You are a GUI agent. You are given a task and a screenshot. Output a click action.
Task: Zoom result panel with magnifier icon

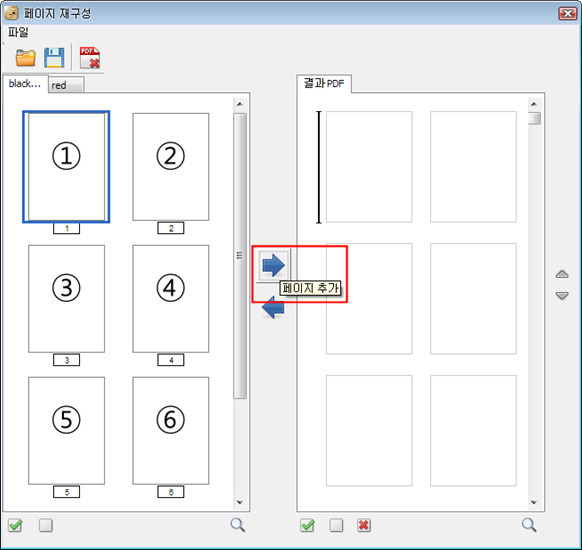pos(529,525)
